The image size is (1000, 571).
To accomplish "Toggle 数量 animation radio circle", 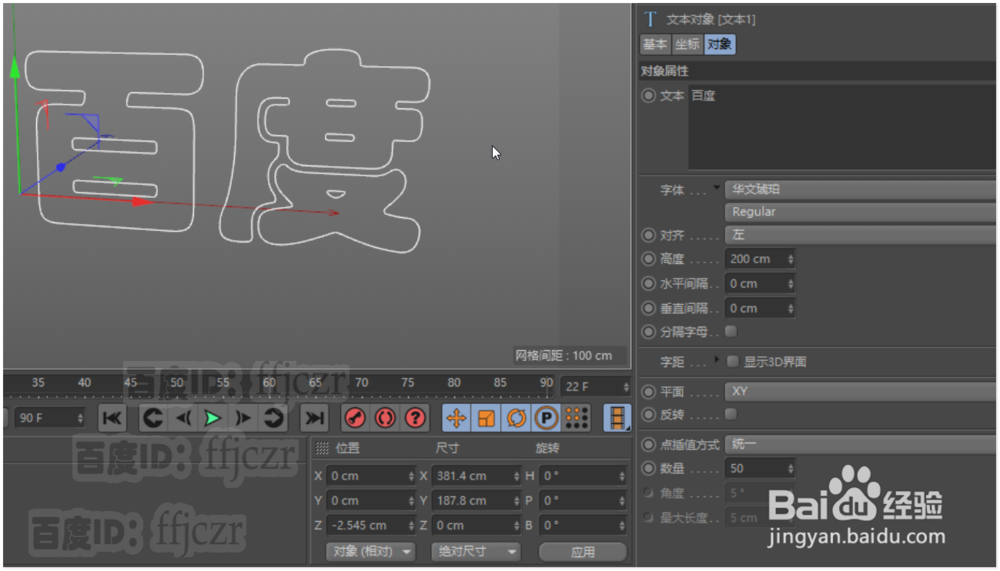I will [649, 468].
